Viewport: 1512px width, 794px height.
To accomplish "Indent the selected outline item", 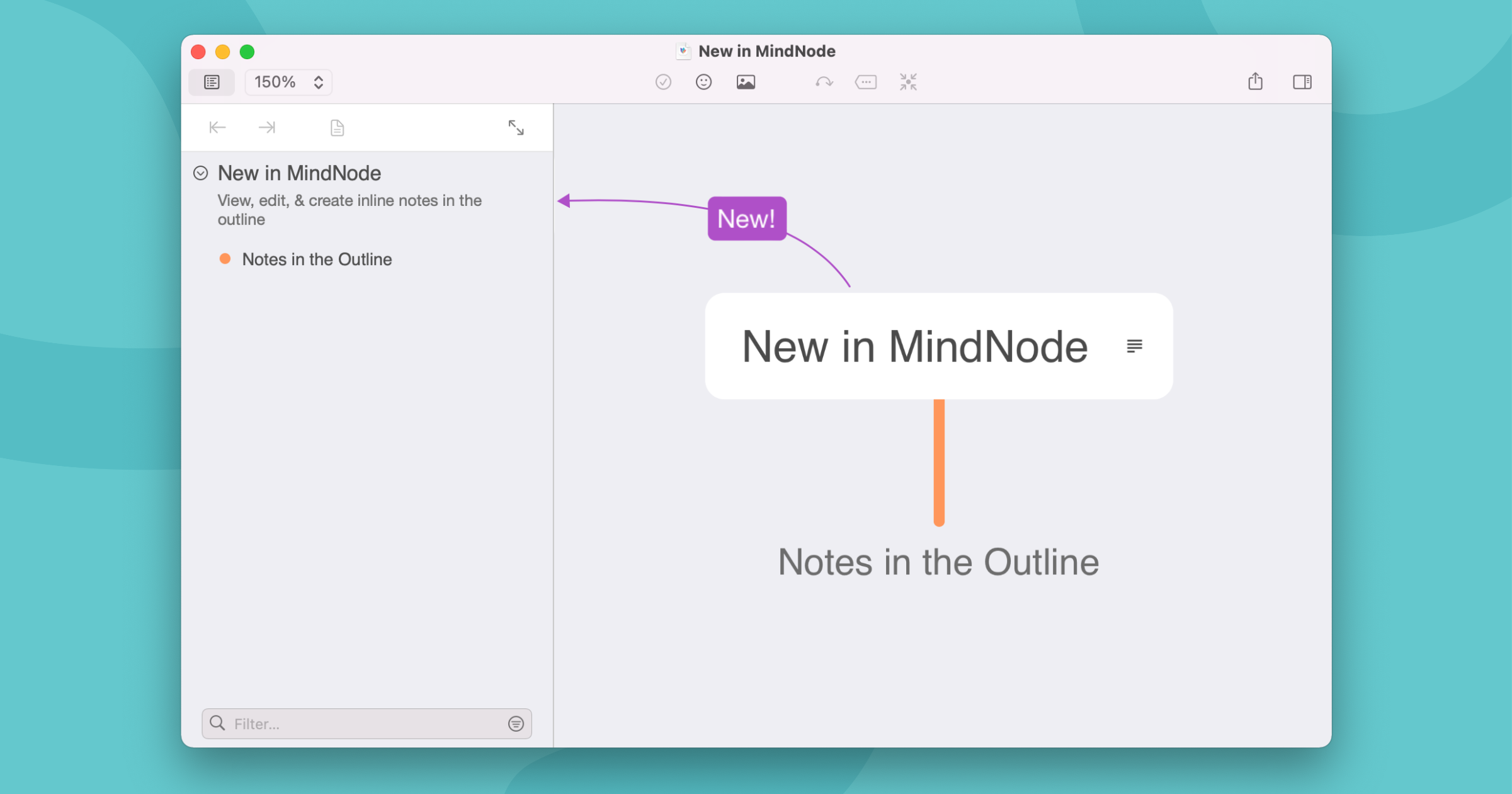I will pyautogui.click(x=267, y=128).
